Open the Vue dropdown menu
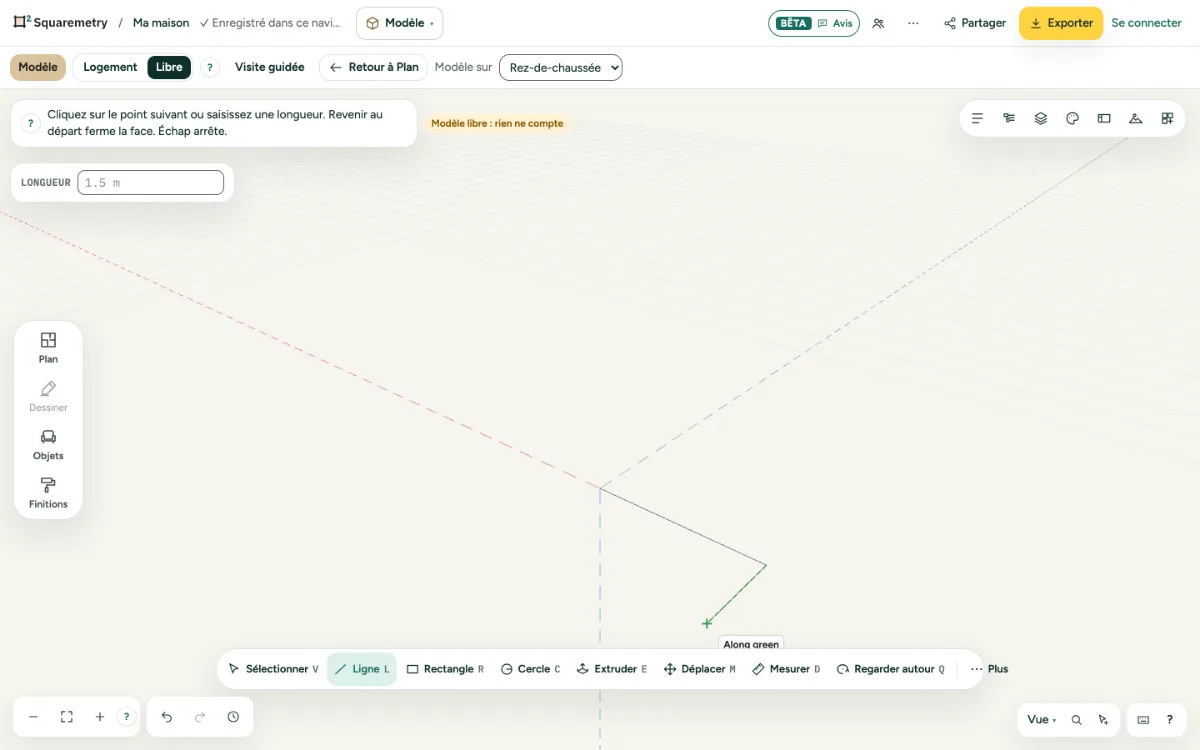Viewport: 1200px width, 750px height. click(1041, 719)
